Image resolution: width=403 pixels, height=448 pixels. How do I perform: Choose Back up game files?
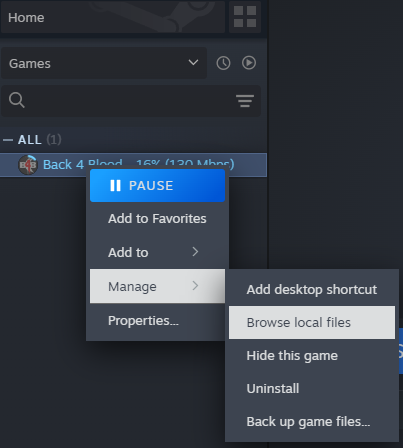tap(312, 421)
